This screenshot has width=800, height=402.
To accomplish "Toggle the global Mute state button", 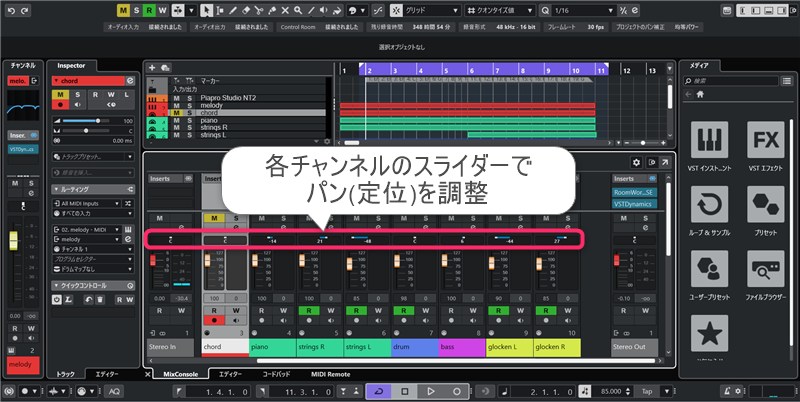I will [123, 10].
